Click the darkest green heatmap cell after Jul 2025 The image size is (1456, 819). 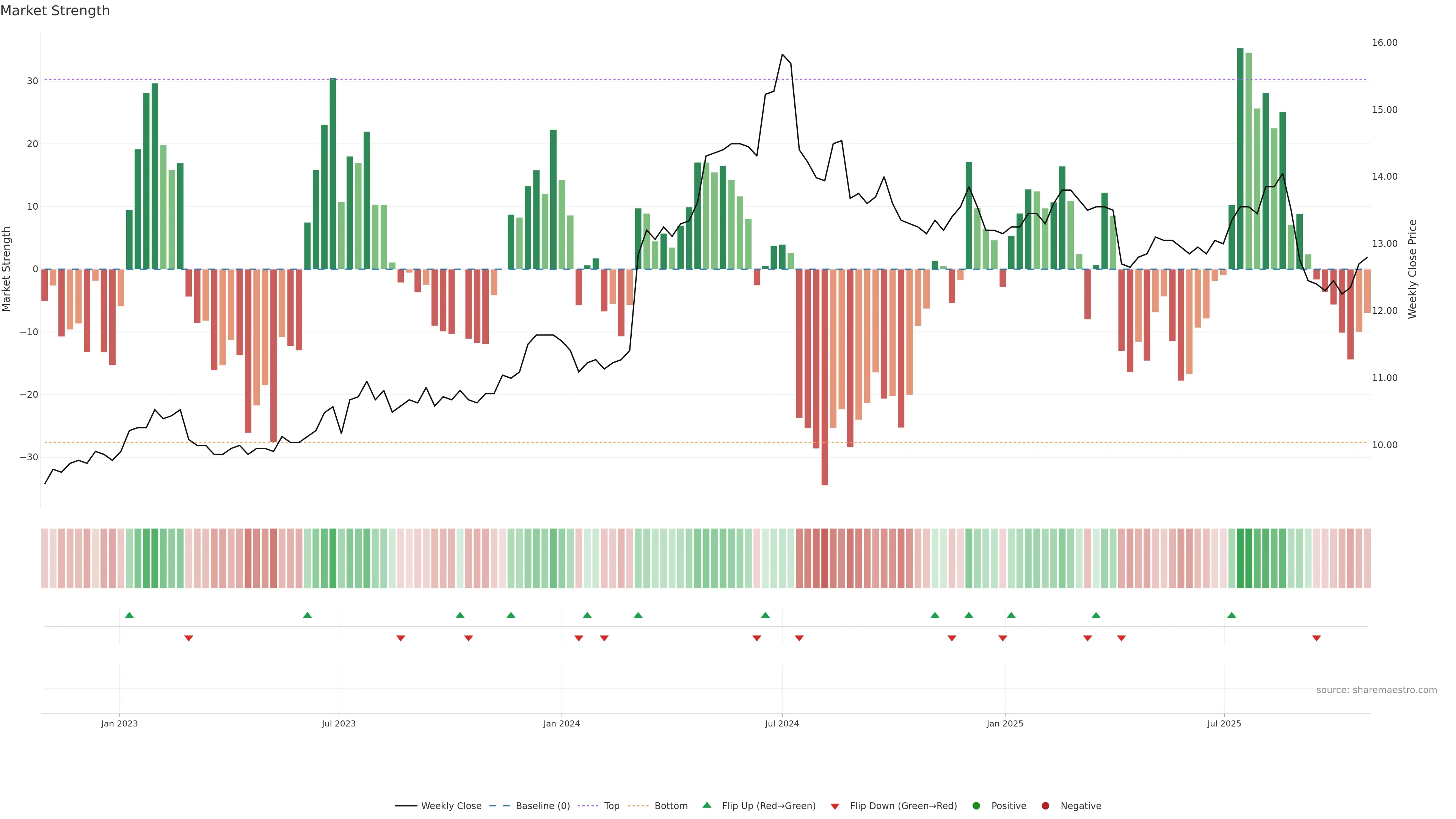click(x=1240, y=559)
